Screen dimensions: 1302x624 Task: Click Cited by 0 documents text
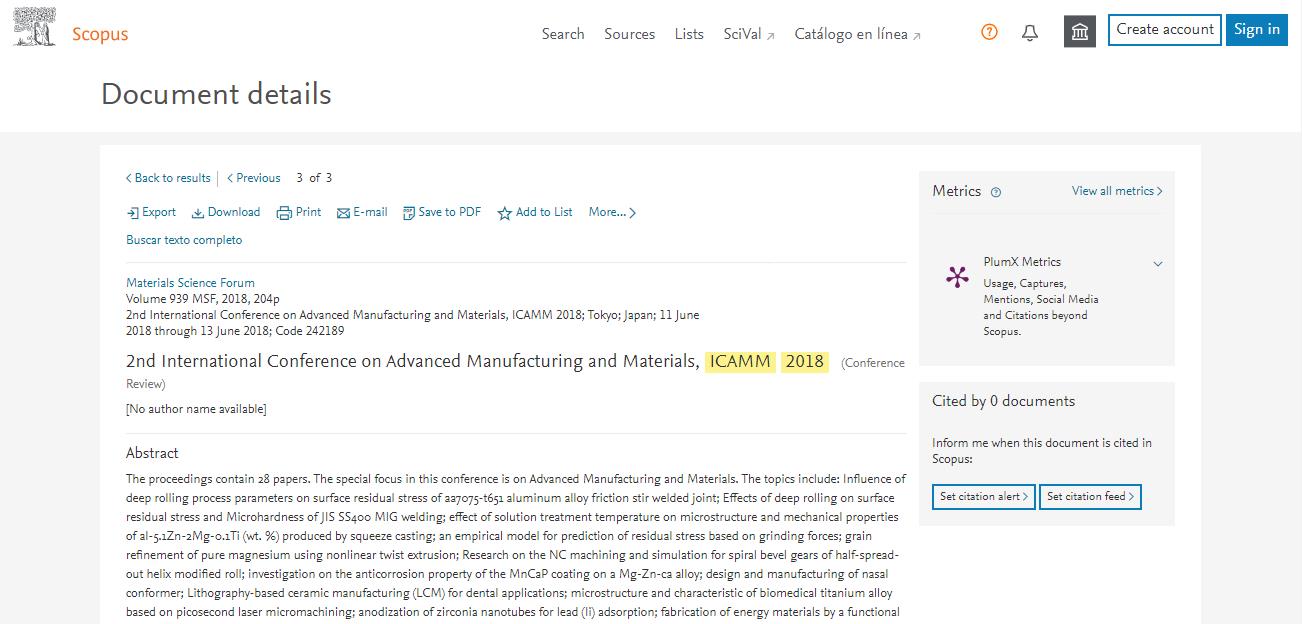tap(1003, 401)
